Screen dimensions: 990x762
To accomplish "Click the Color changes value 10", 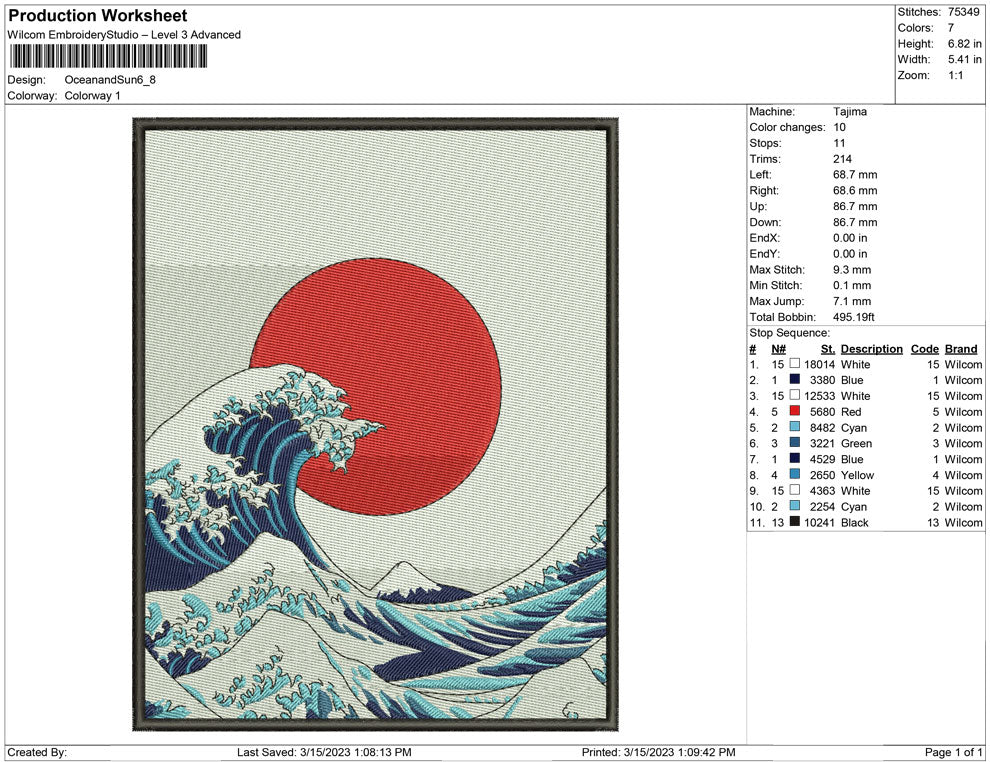I will click(839, 128).
